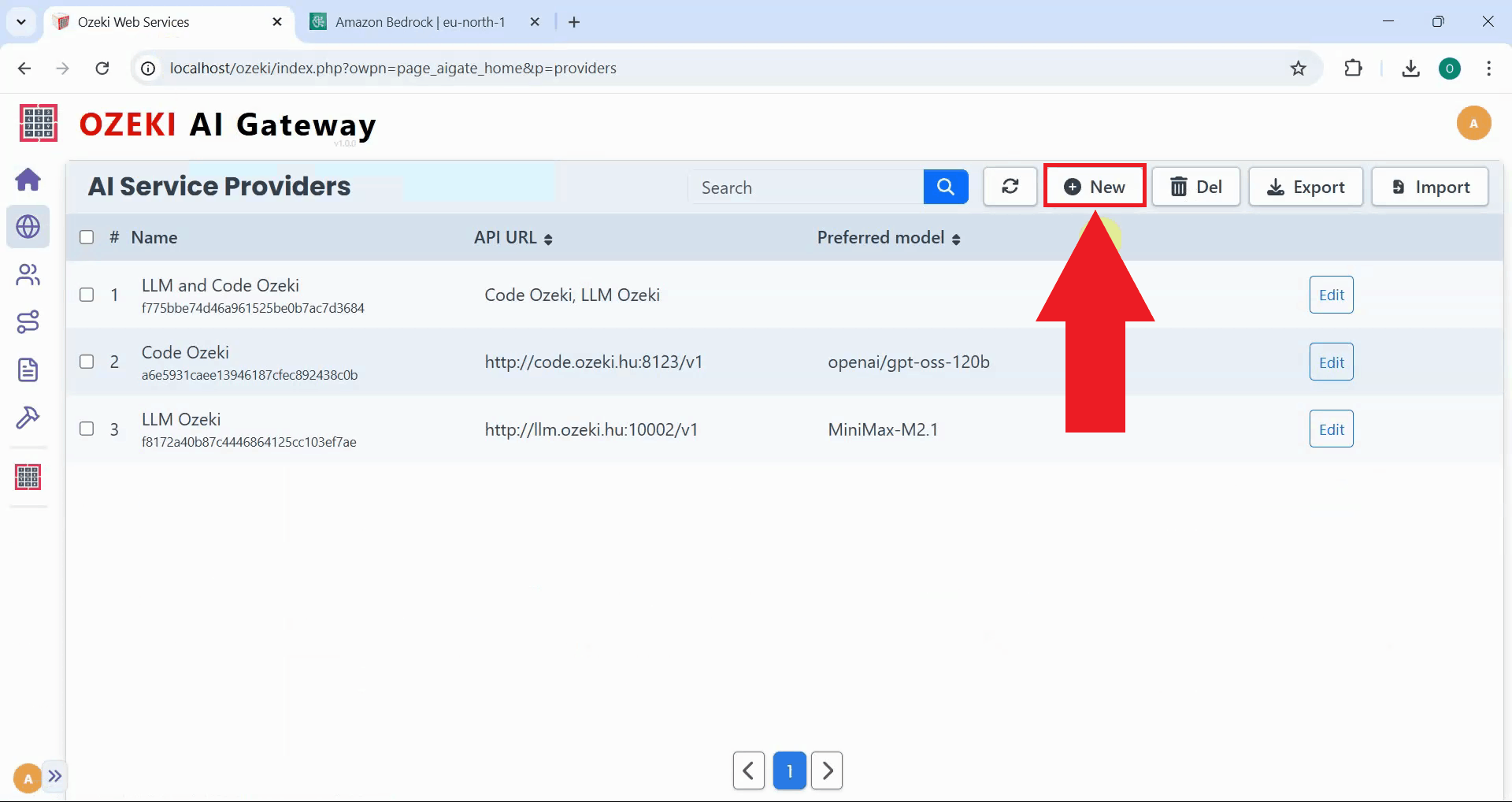This screenshot has height=802, width=1512.
Task: Toggle the select-all checkbox in table header
Action: [x=87, y=237]
